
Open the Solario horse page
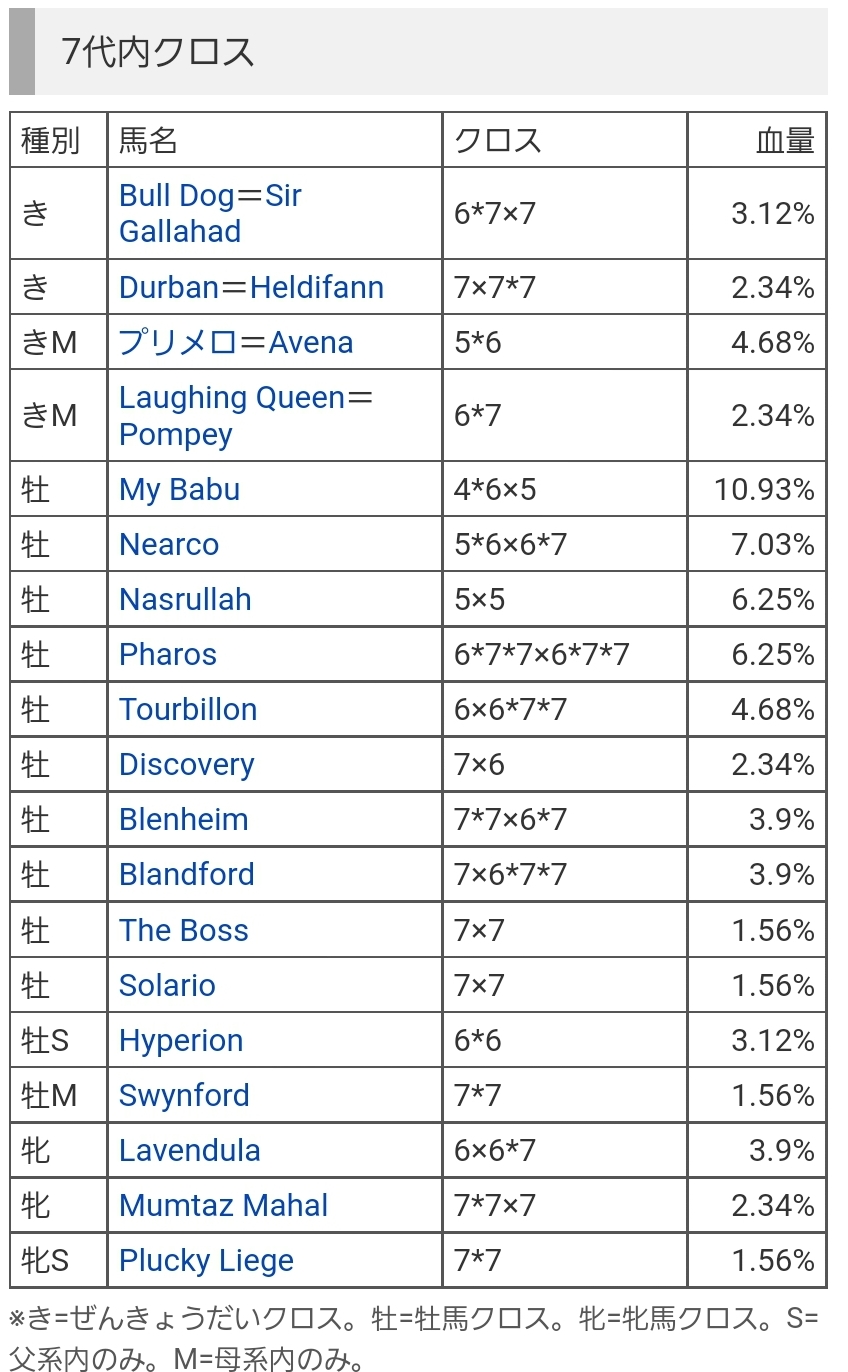point(167,986)
